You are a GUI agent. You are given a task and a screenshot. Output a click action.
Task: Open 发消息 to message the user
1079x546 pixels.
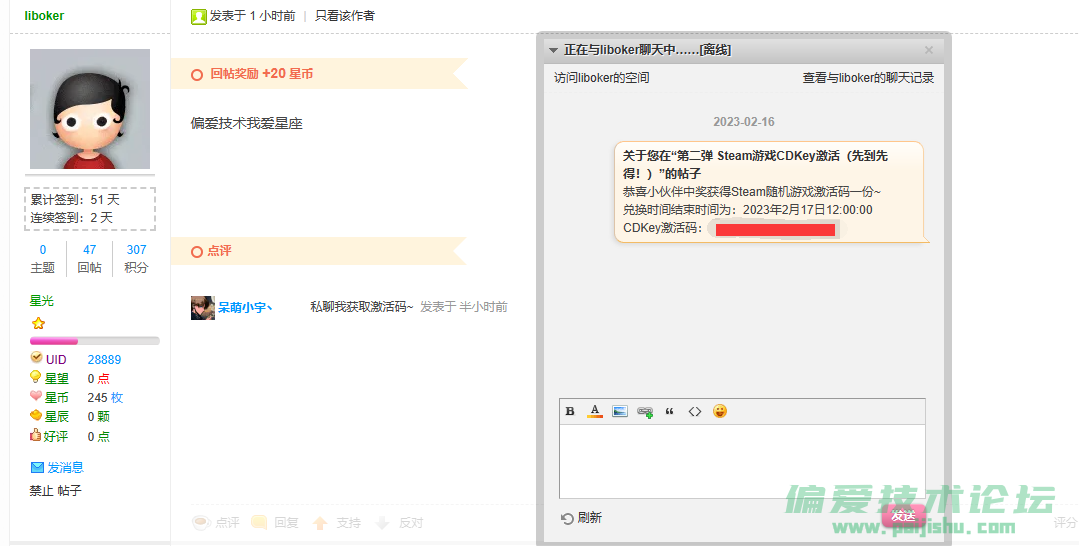click(65, 467)
